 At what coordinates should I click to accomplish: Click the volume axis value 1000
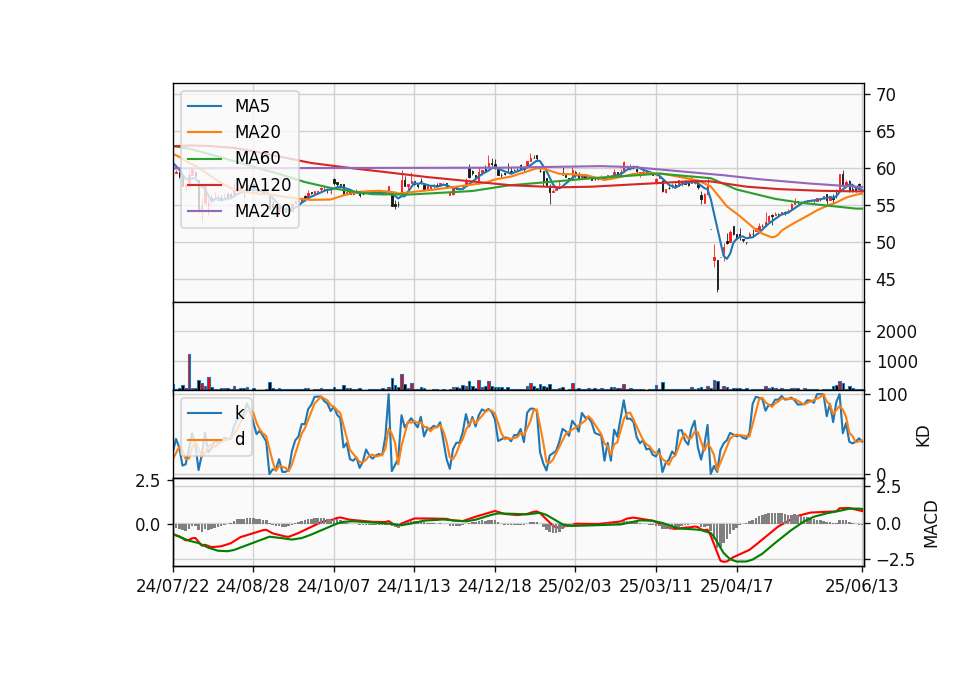click(896, 362)
